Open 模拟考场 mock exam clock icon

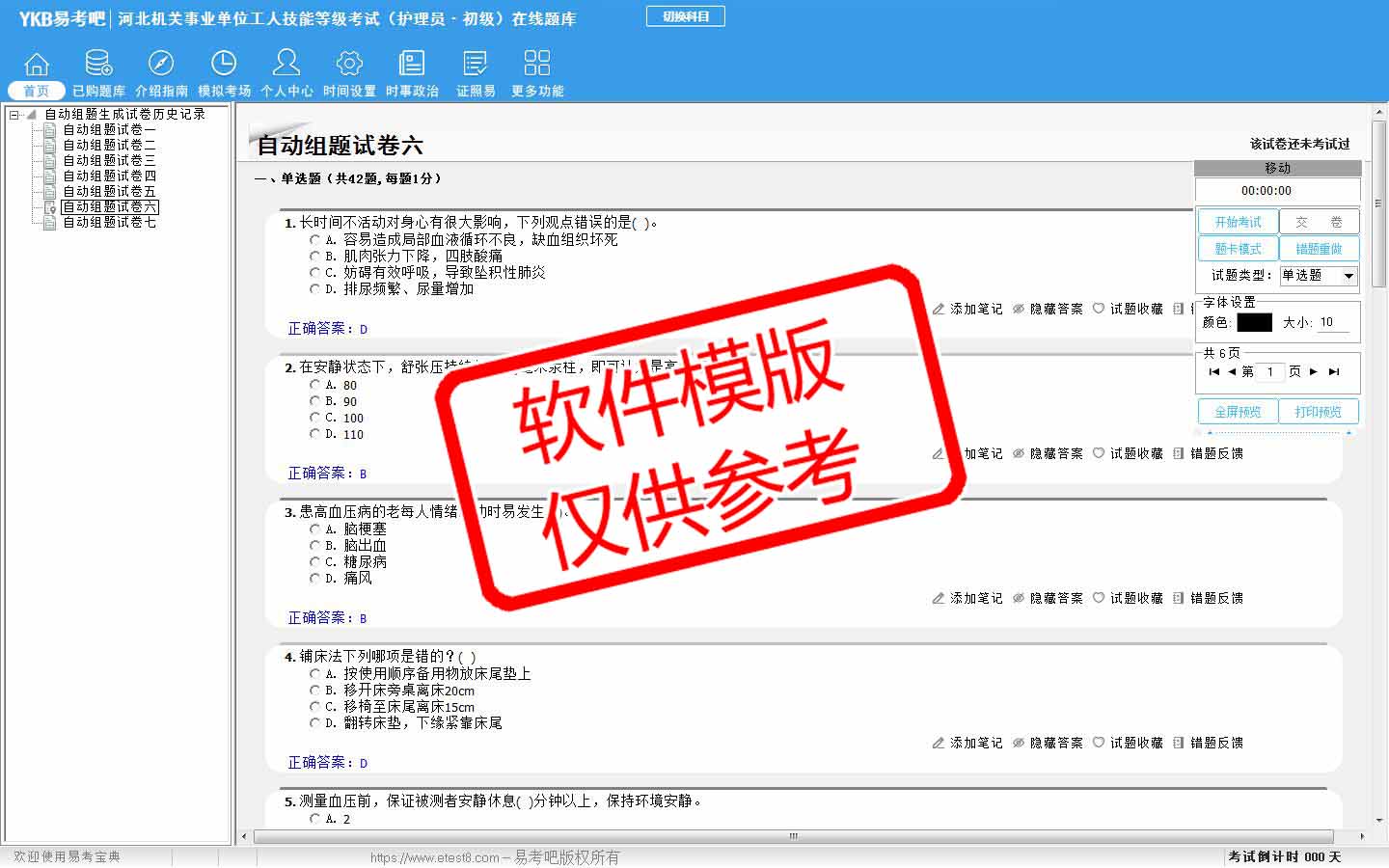(x=224, y=64)
